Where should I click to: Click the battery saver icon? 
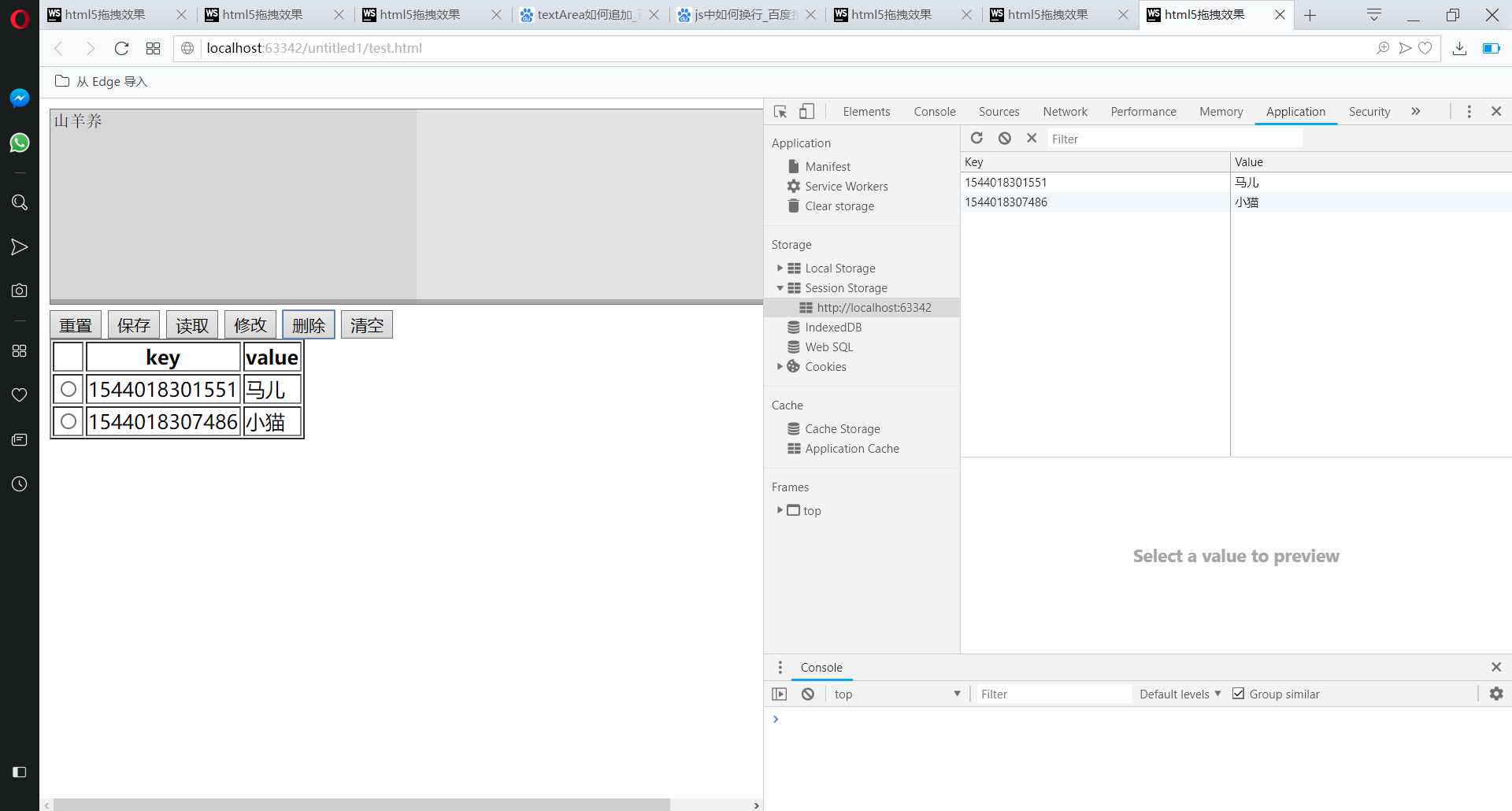click(1492, 49)
